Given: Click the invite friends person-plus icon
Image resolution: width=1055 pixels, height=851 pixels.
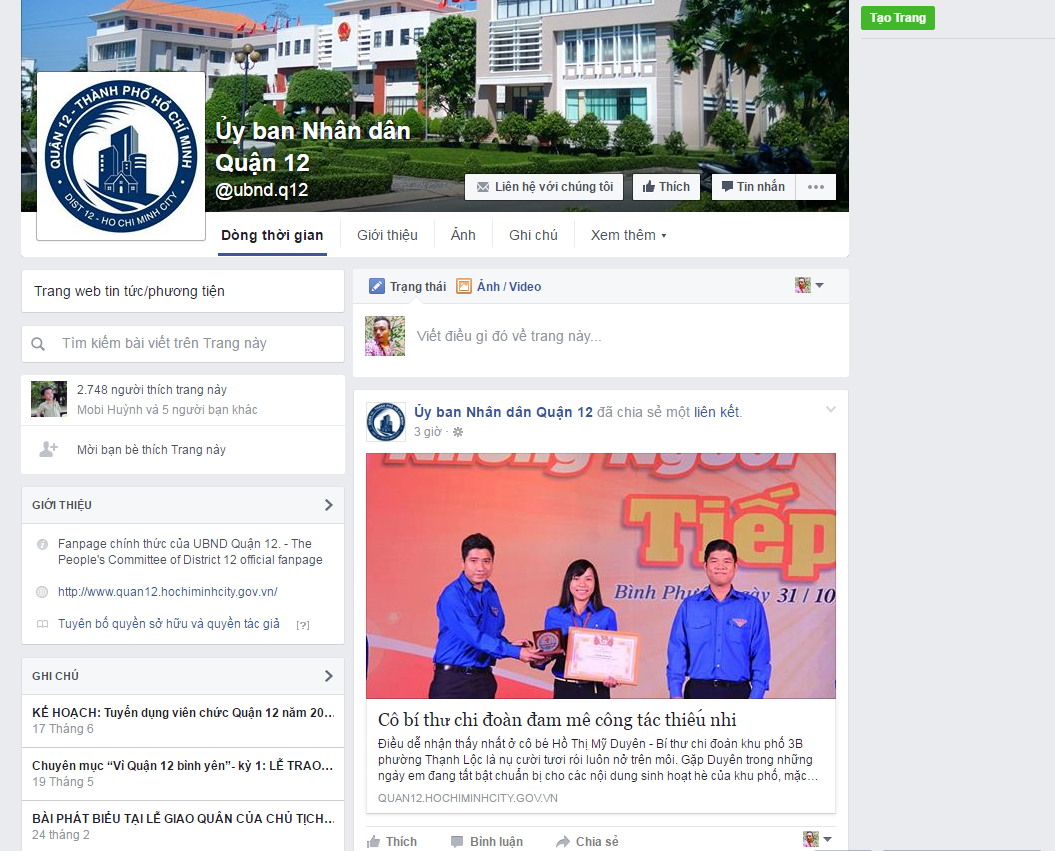Looking at the screenshot, I should [x=48, y=449].
